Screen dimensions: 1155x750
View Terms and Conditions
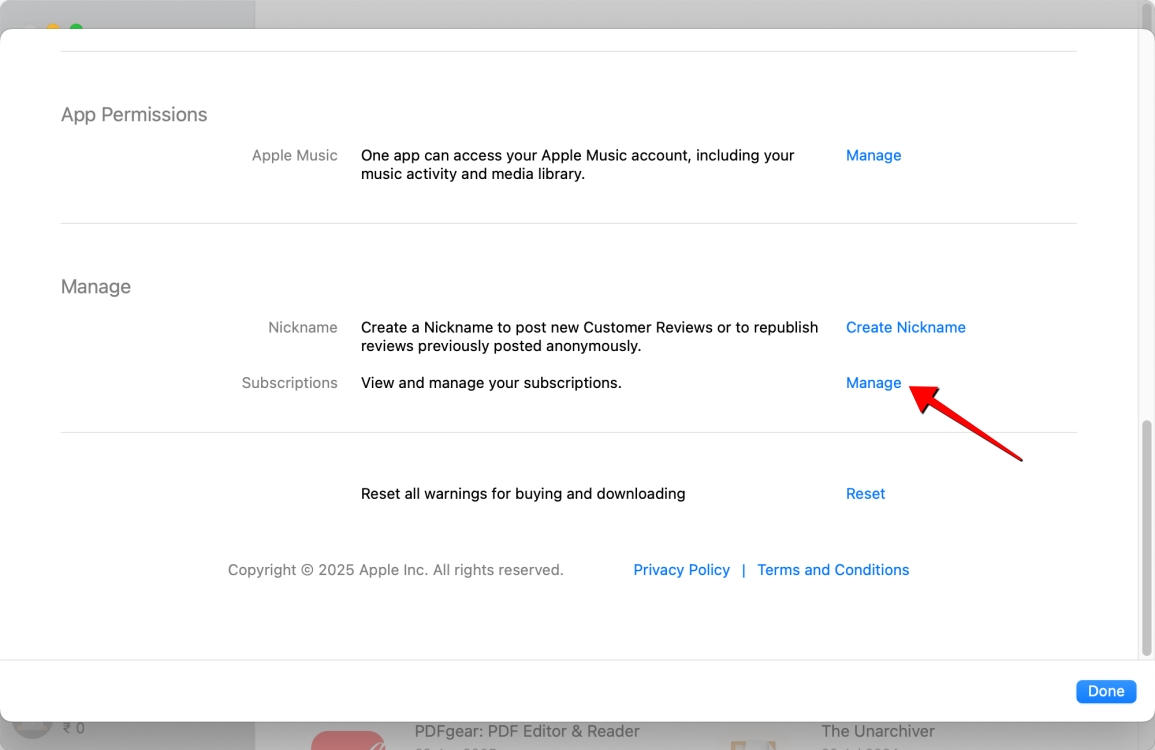833,569
